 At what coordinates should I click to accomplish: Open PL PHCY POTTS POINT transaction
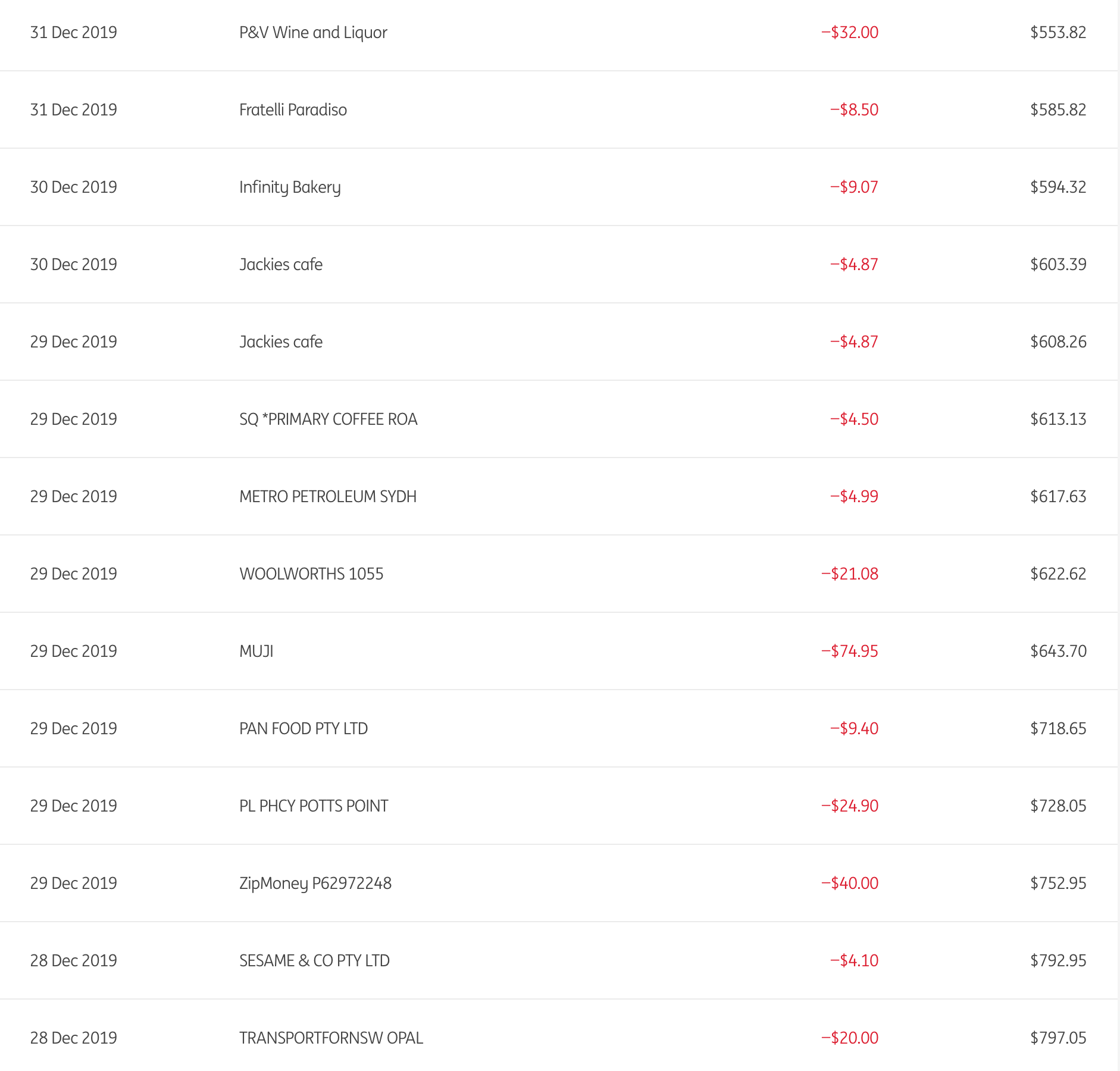click(x=314, y=806)
